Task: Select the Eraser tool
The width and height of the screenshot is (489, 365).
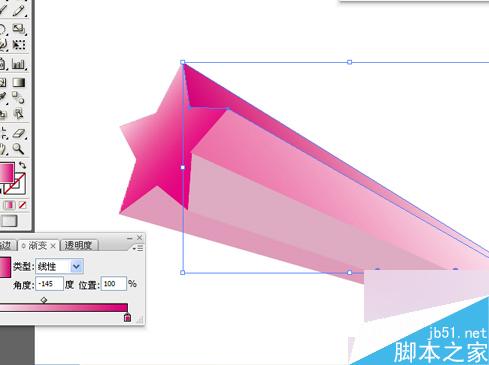Action: coord(19,133)
